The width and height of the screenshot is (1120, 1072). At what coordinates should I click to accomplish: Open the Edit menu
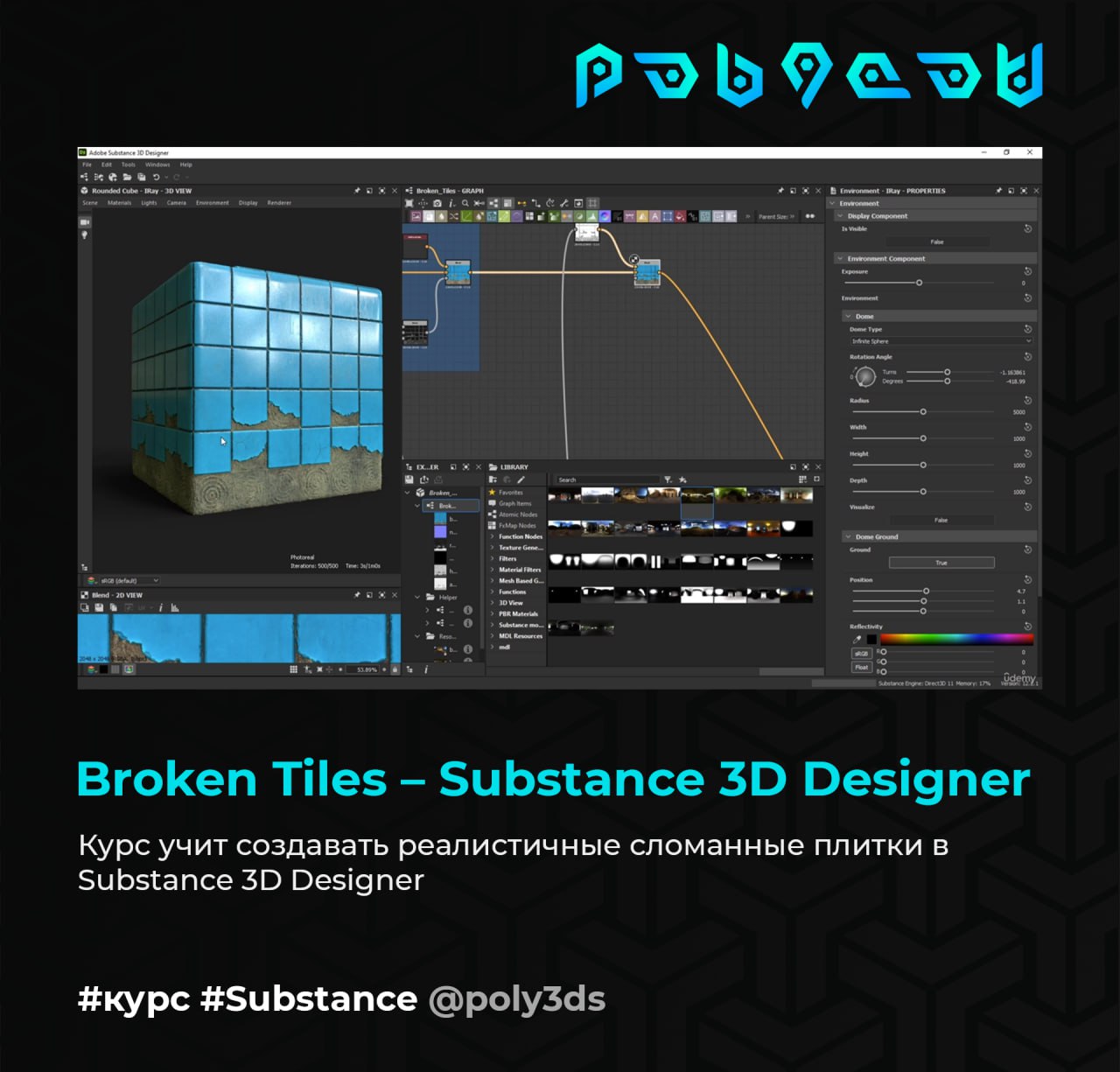[107, 165]
